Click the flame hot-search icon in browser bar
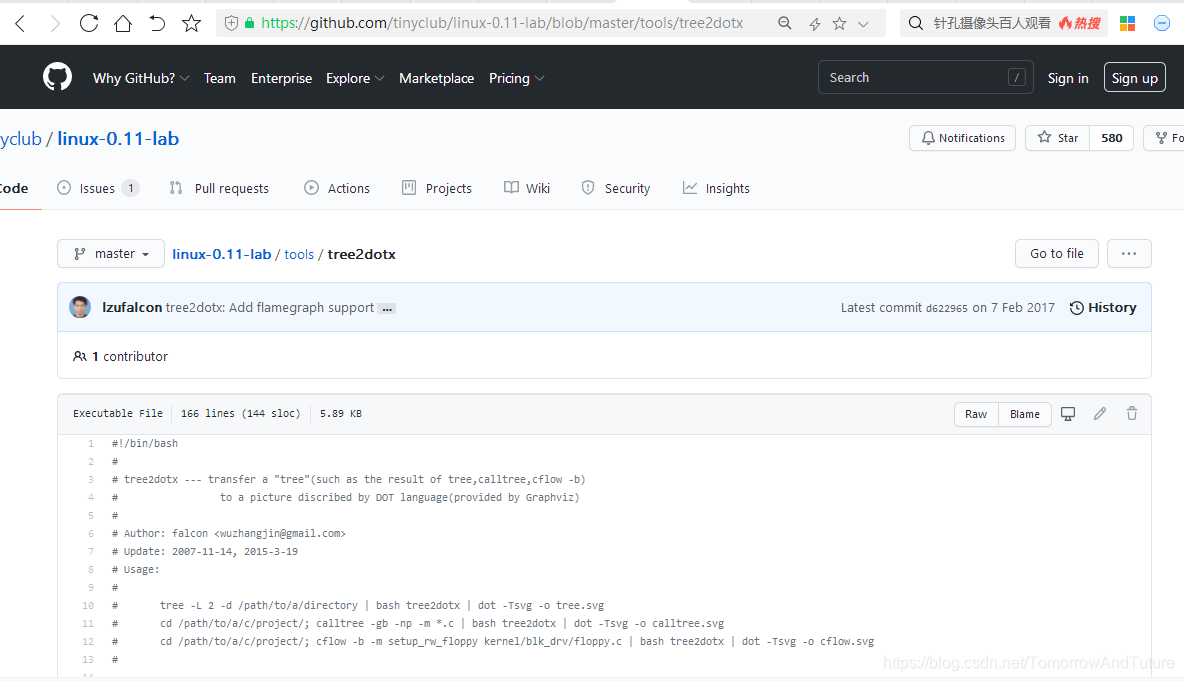The height and width of the screenshot is (681, 1184). point(1063,22)
